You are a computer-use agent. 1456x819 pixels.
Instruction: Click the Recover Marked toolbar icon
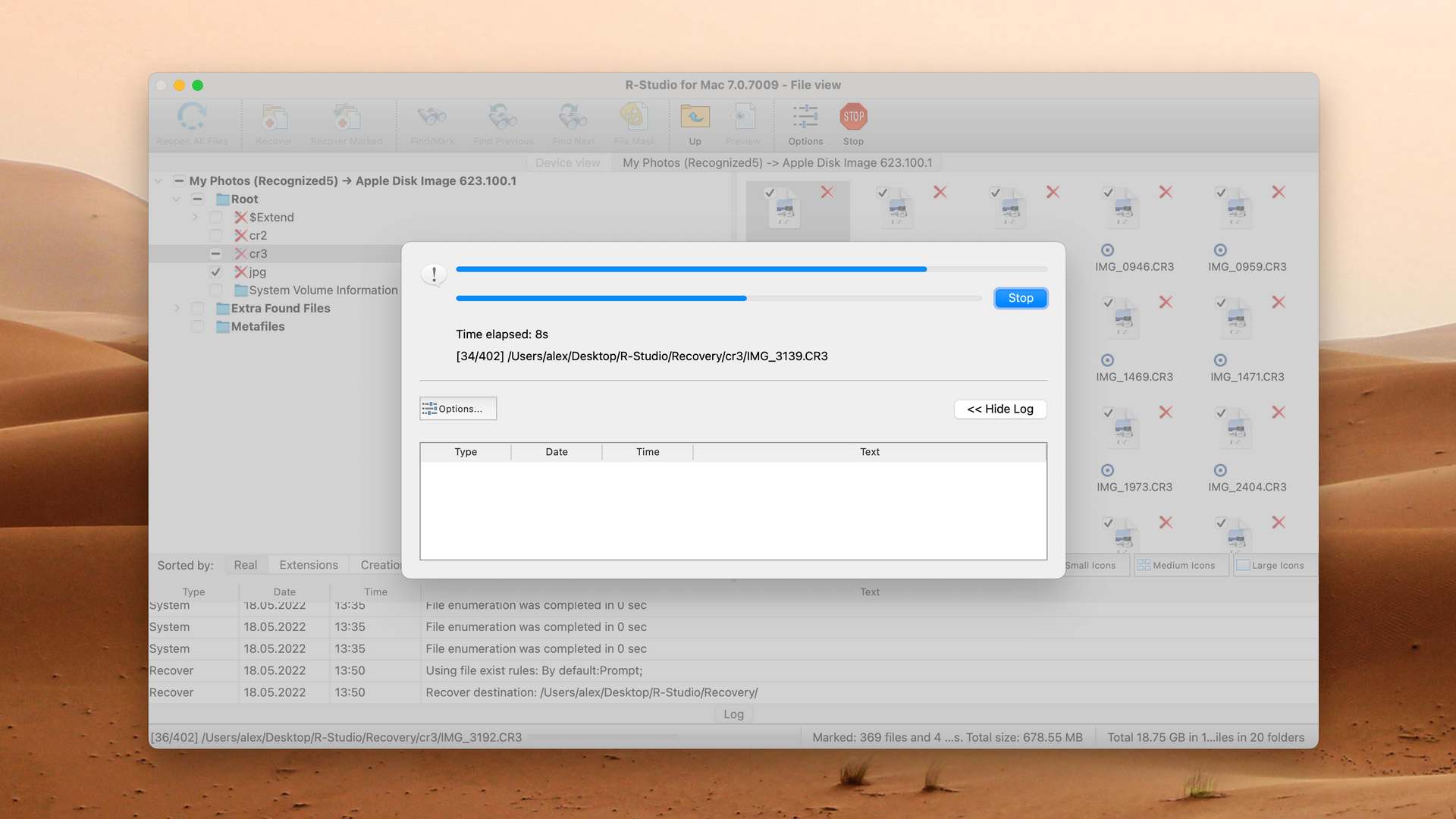347,117
